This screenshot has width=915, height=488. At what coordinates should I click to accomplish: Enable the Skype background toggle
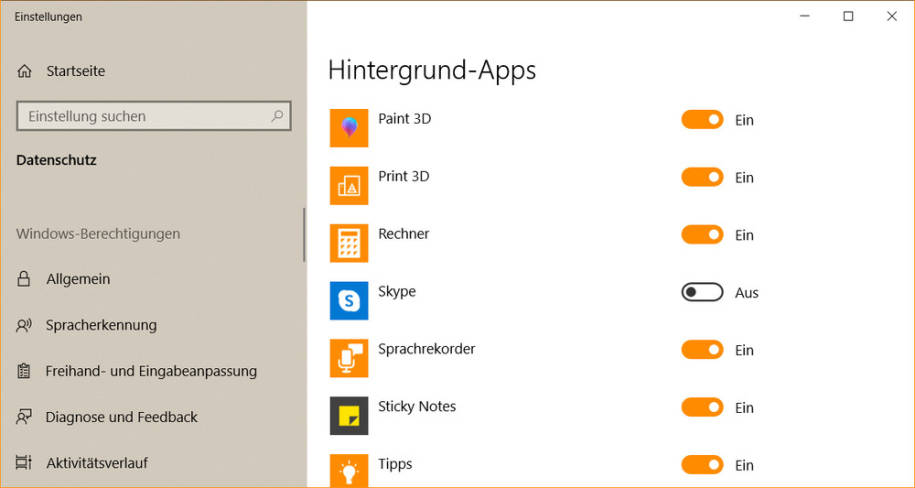click(702, 292)
